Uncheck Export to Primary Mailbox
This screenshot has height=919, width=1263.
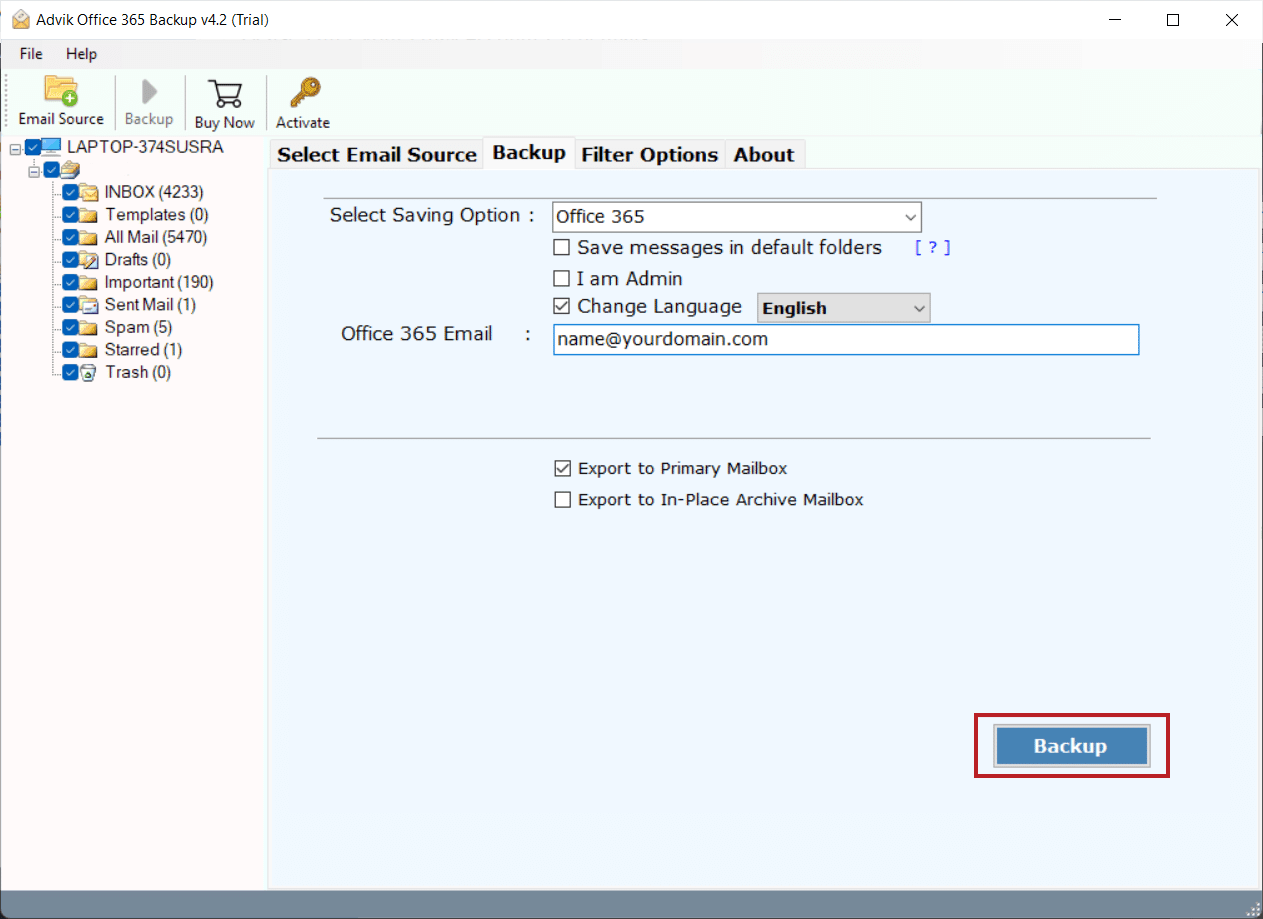(x=563, y=468)
